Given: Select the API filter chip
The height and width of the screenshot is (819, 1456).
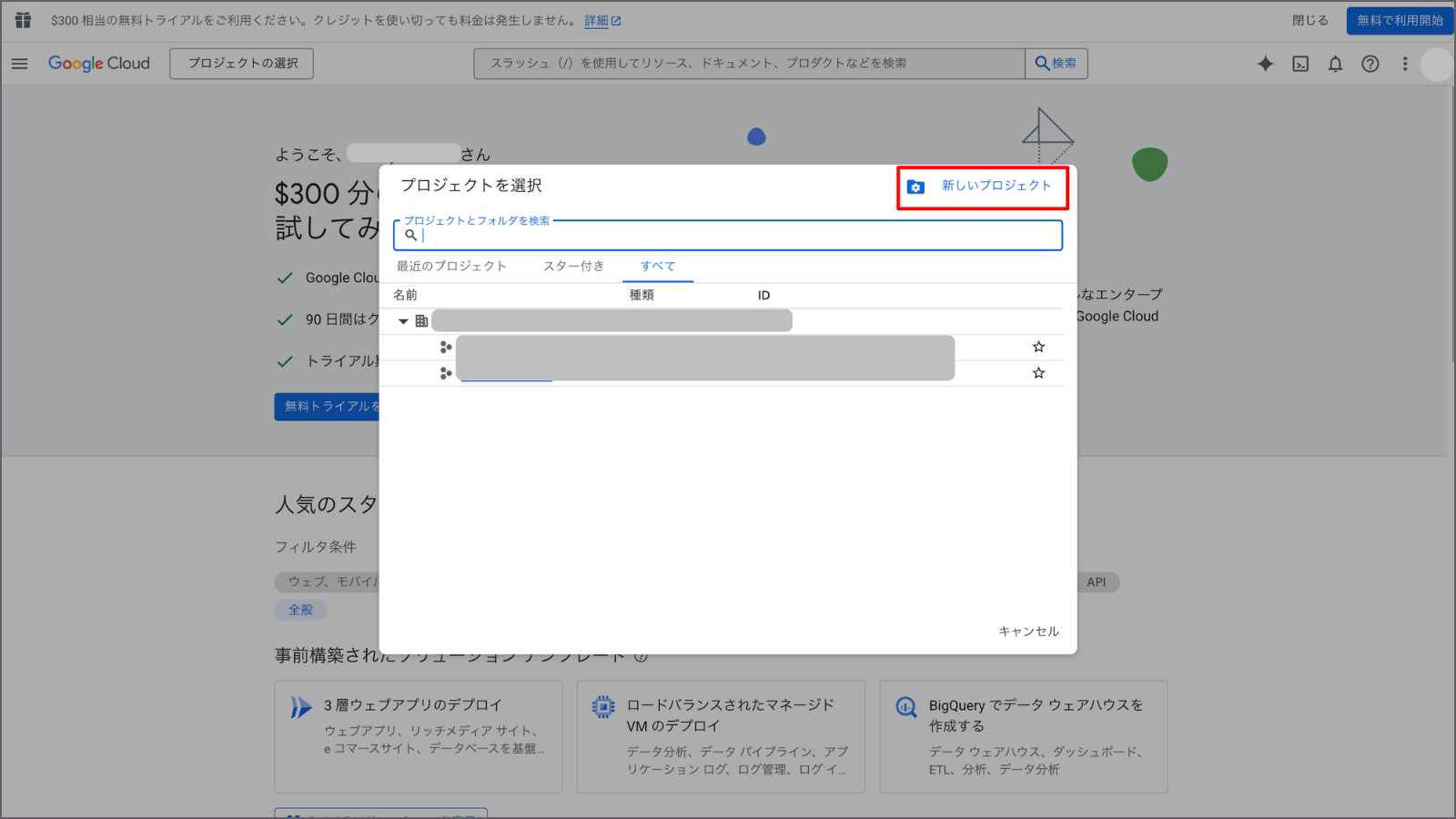Looking at the screenshot, I should tap(1097, 582).
